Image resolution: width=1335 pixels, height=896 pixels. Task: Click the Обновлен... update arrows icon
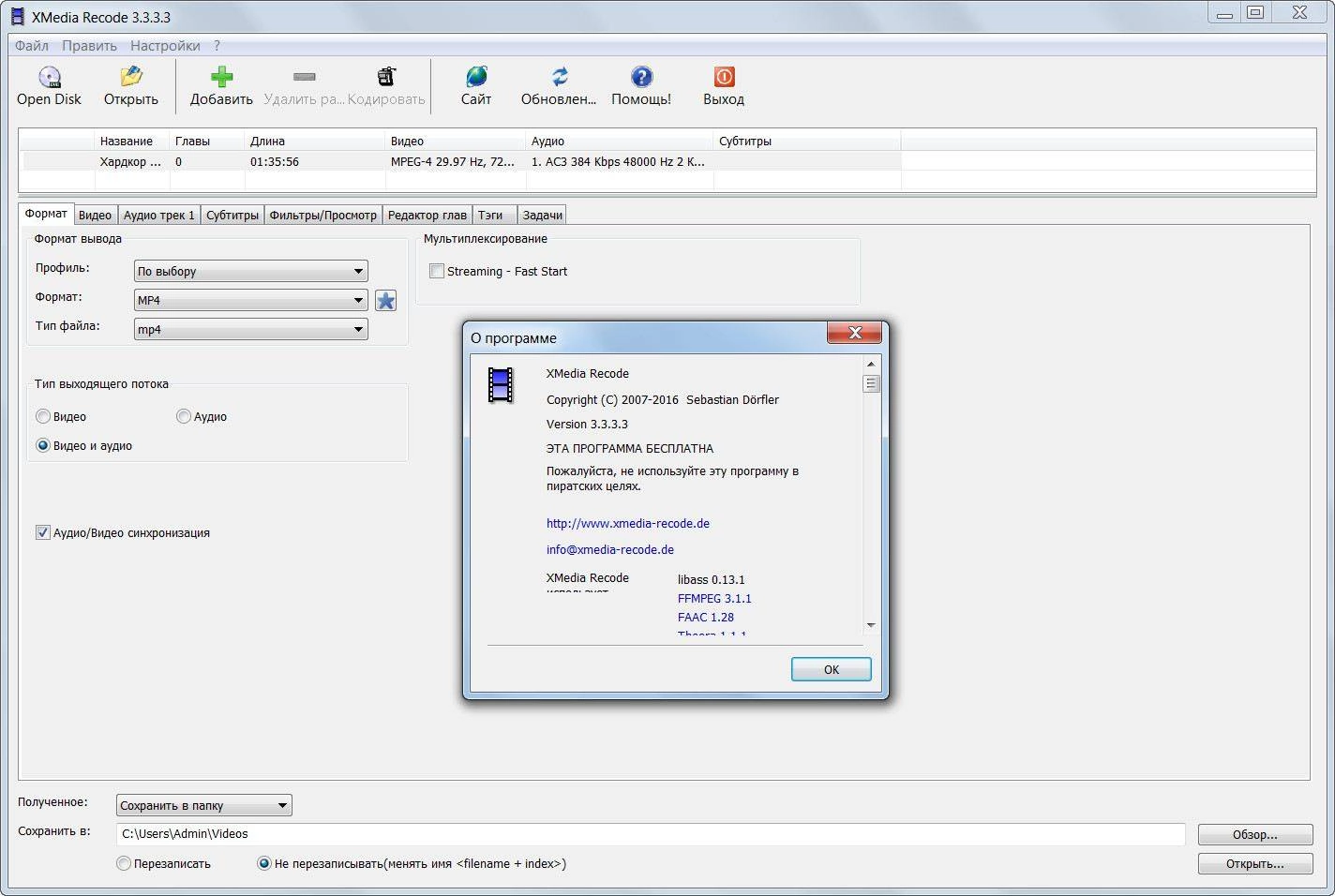[x=559, y=77]
